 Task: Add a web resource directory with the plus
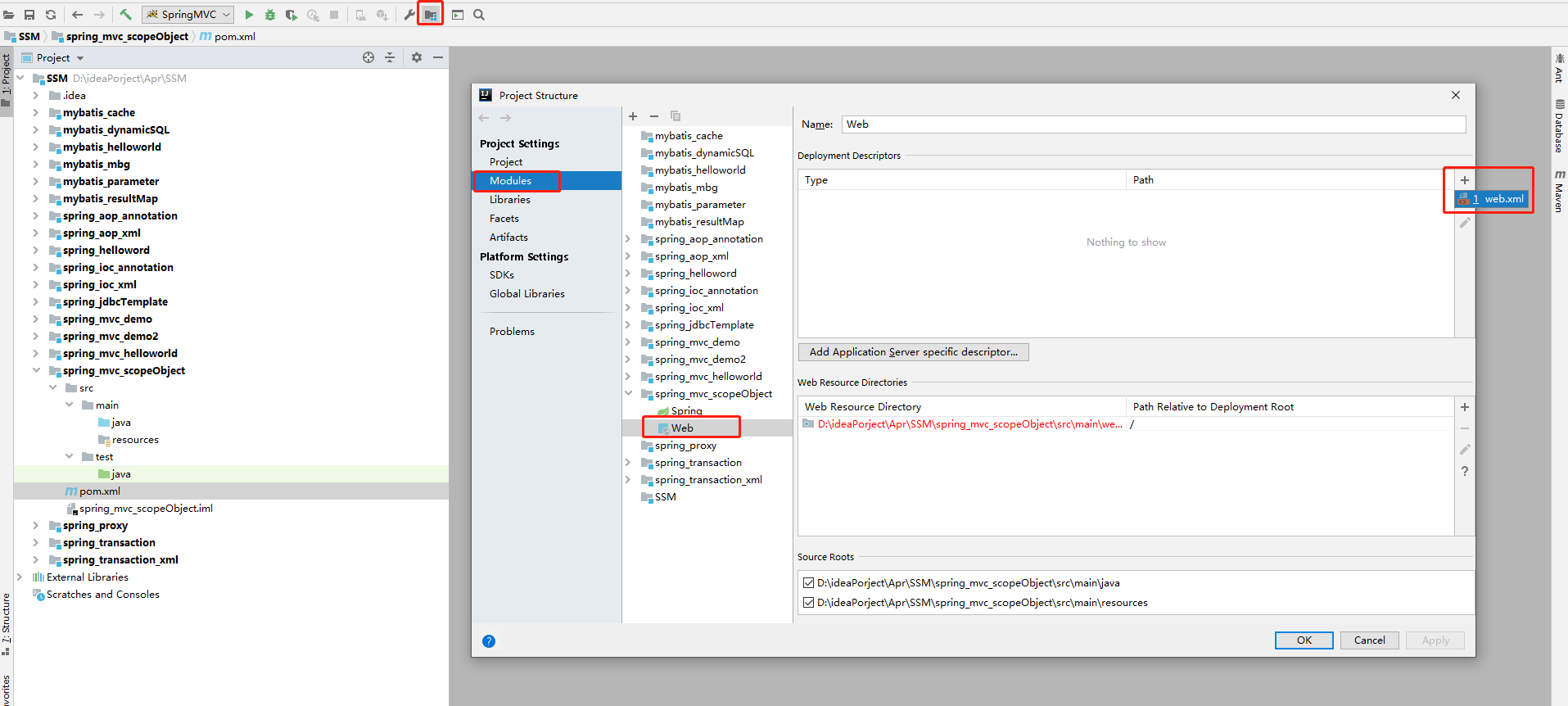(1465, 407)
